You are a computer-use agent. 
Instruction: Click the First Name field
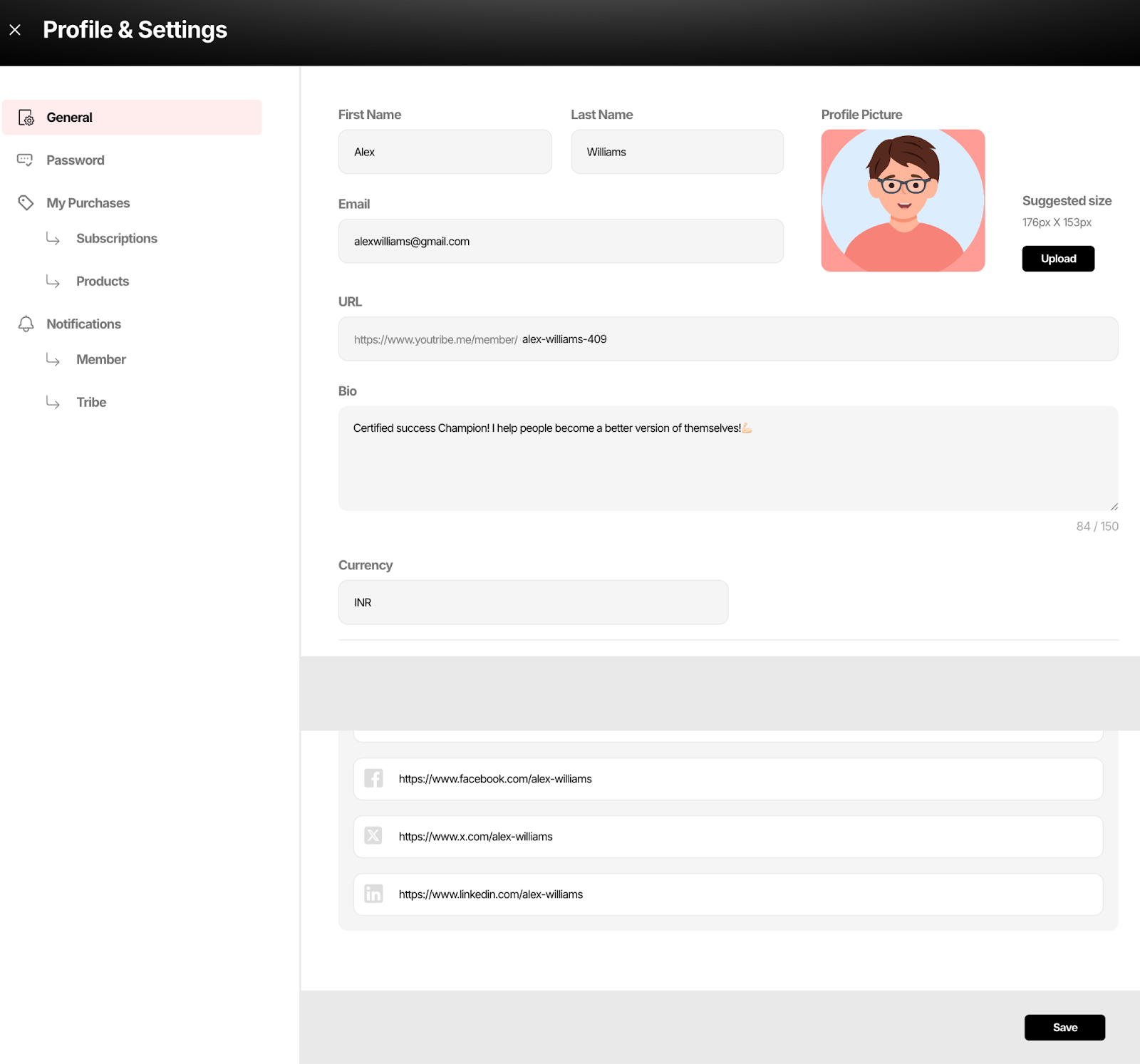(445, 152)
